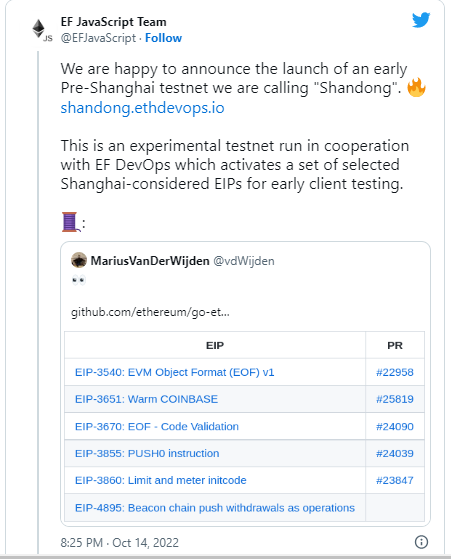Click the tweet info icon
The height and width of the screenshot is (559, 451).
(421, 542)
